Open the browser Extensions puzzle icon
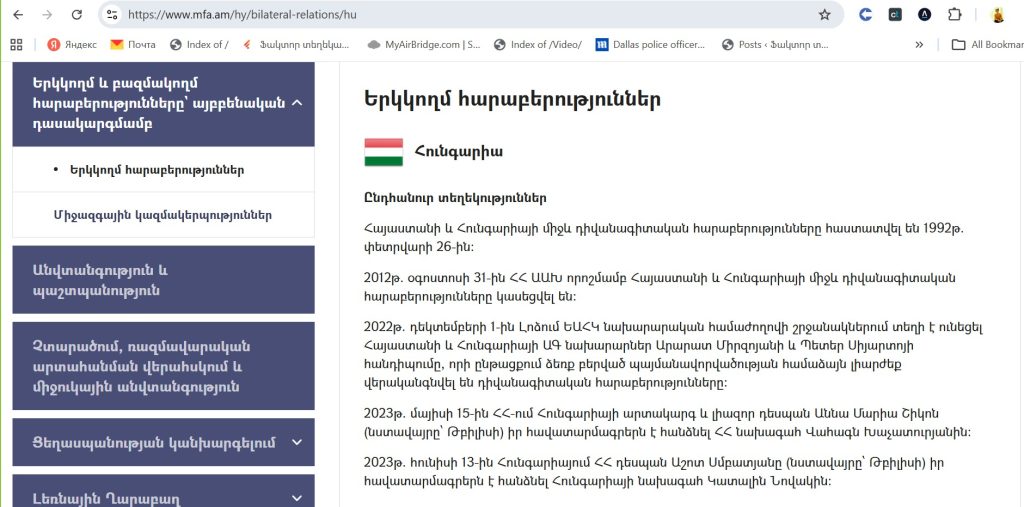 pos(954,15)
